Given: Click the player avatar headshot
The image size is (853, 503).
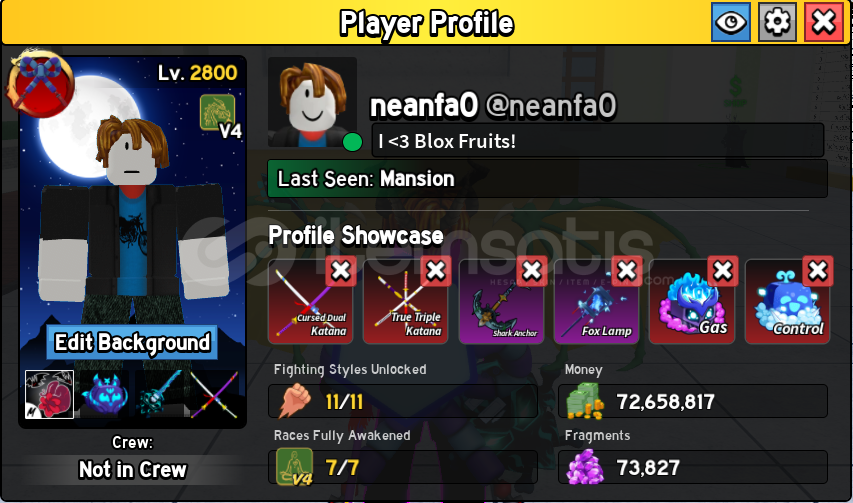Looking at the screenshot, I should point(313,102).
